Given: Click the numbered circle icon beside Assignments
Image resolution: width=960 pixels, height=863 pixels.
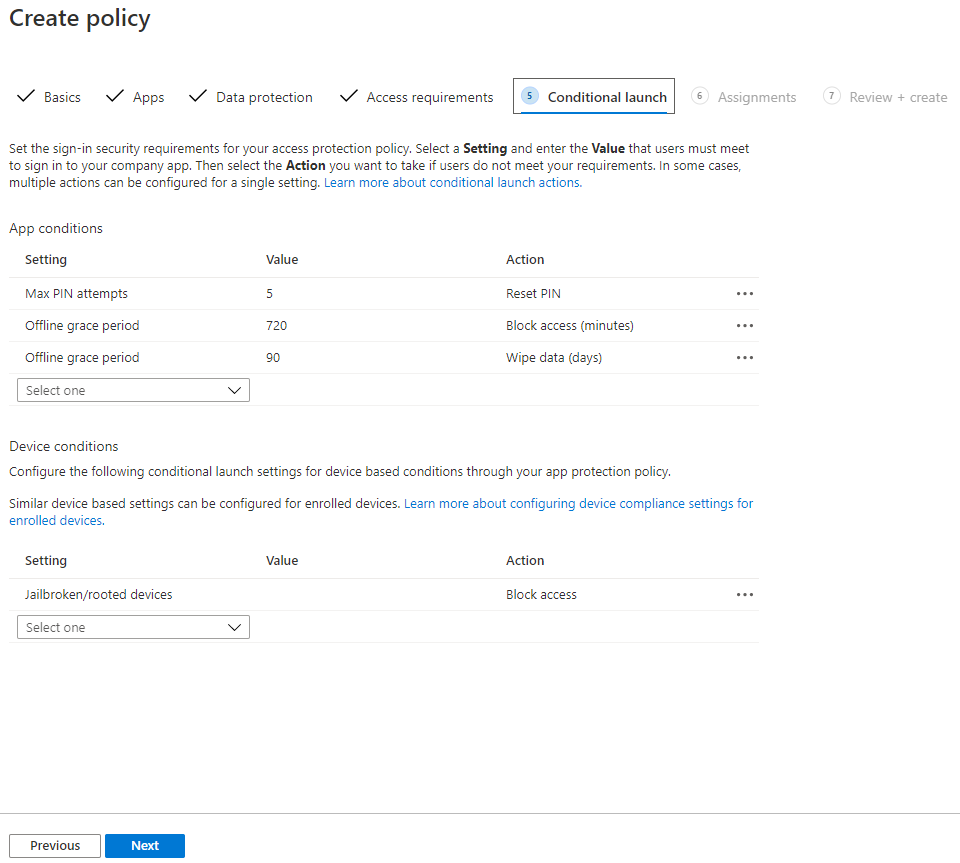Looking at the screenshot, I should 700,96.
